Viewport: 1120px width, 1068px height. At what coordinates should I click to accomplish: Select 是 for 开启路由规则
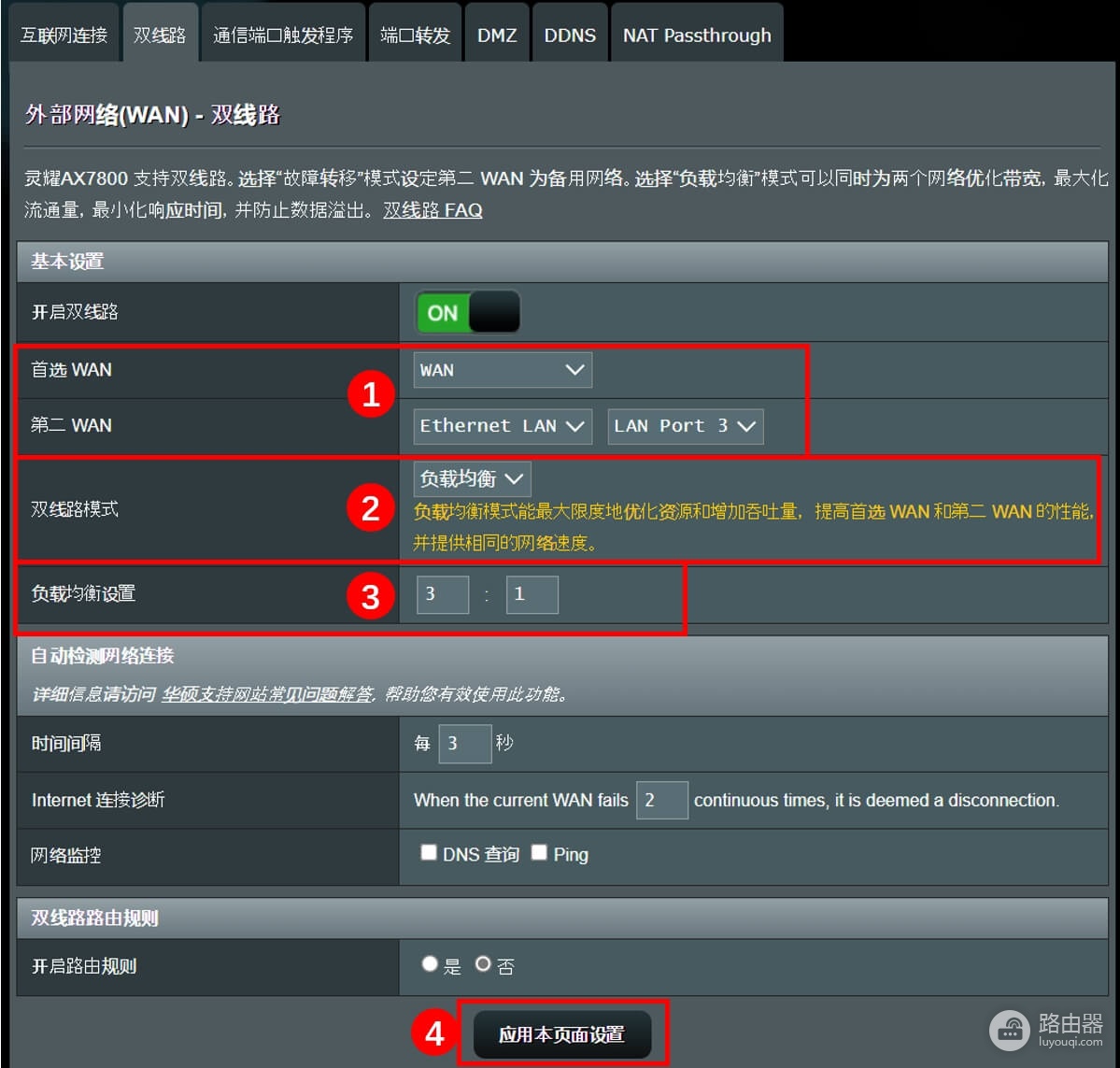430,963
